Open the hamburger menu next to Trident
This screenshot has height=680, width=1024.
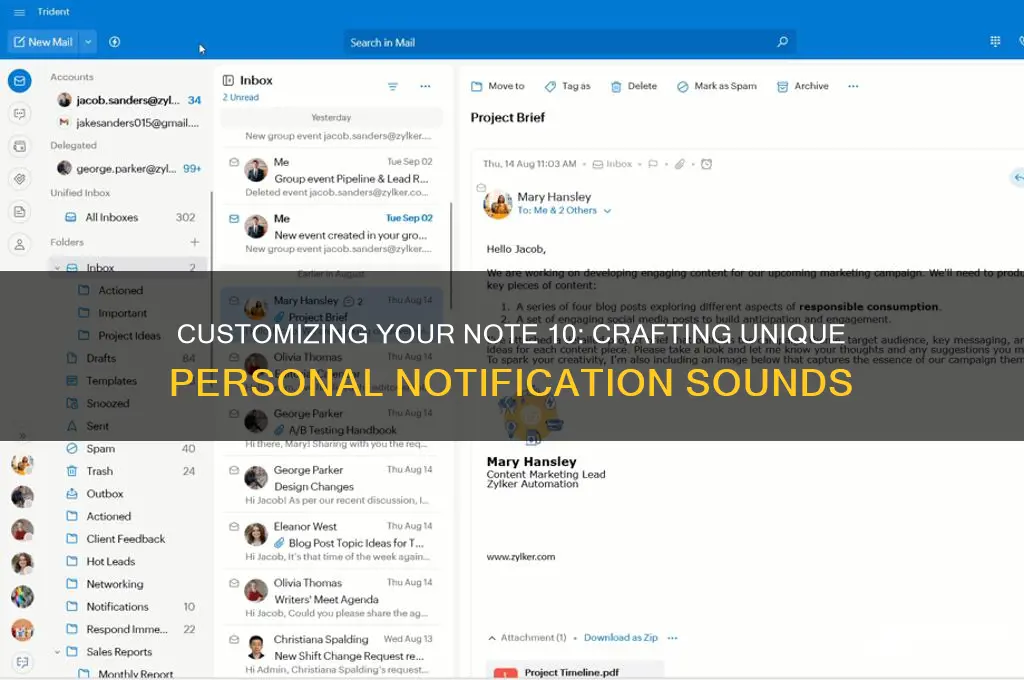tap(20, 12)
